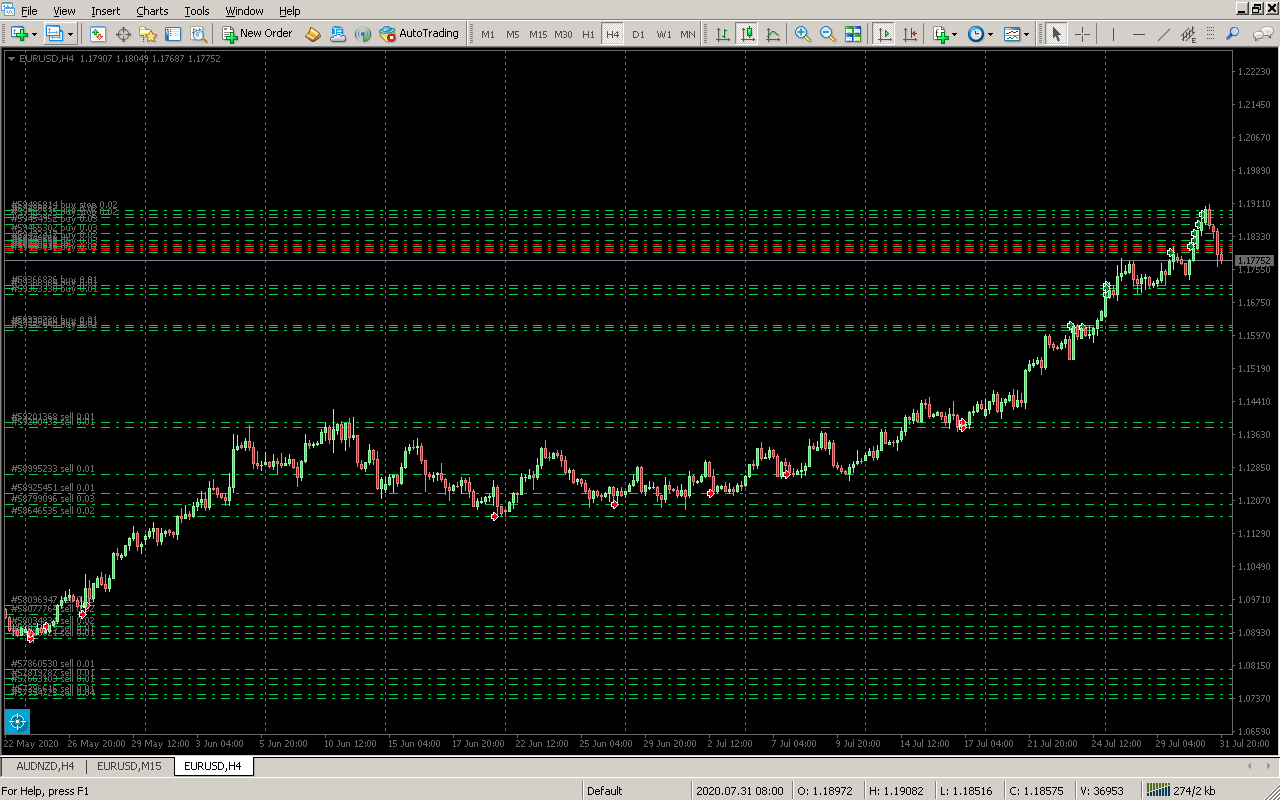Open the Tools menu
Image resolution: width=1280 pixels, height=800 pixels.
coord(197,11)
